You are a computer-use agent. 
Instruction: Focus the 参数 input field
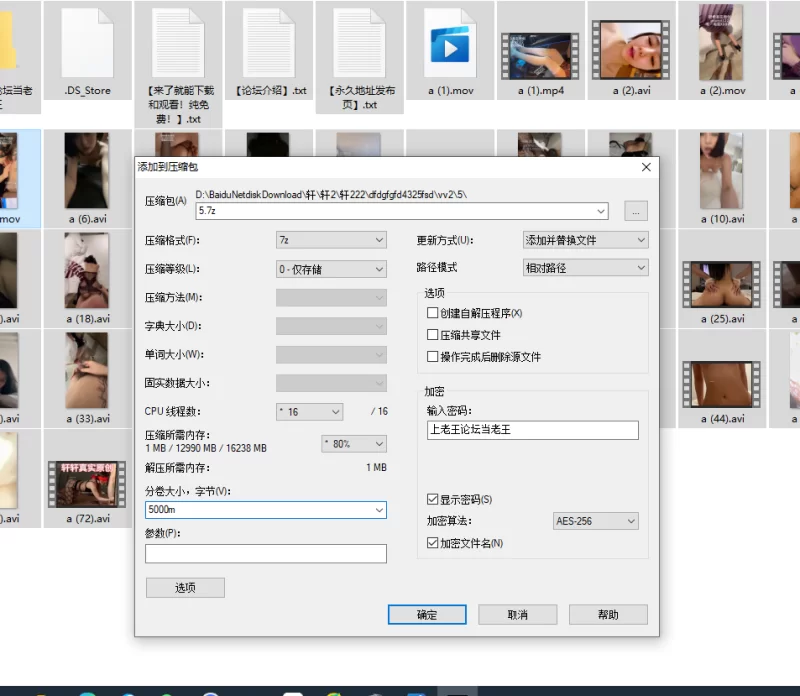click(x=266, y=554)
